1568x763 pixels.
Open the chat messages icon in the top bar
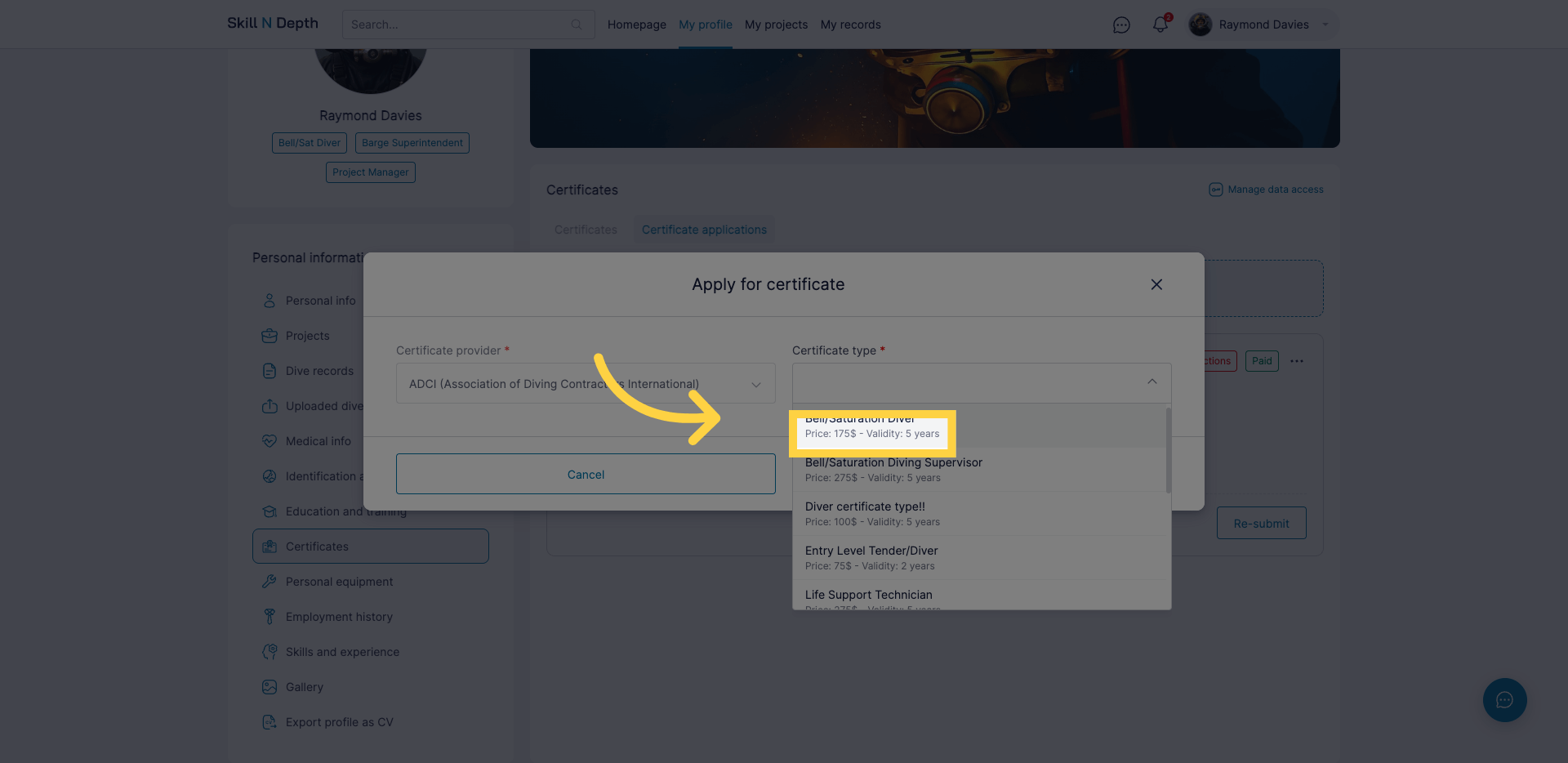1121,25
